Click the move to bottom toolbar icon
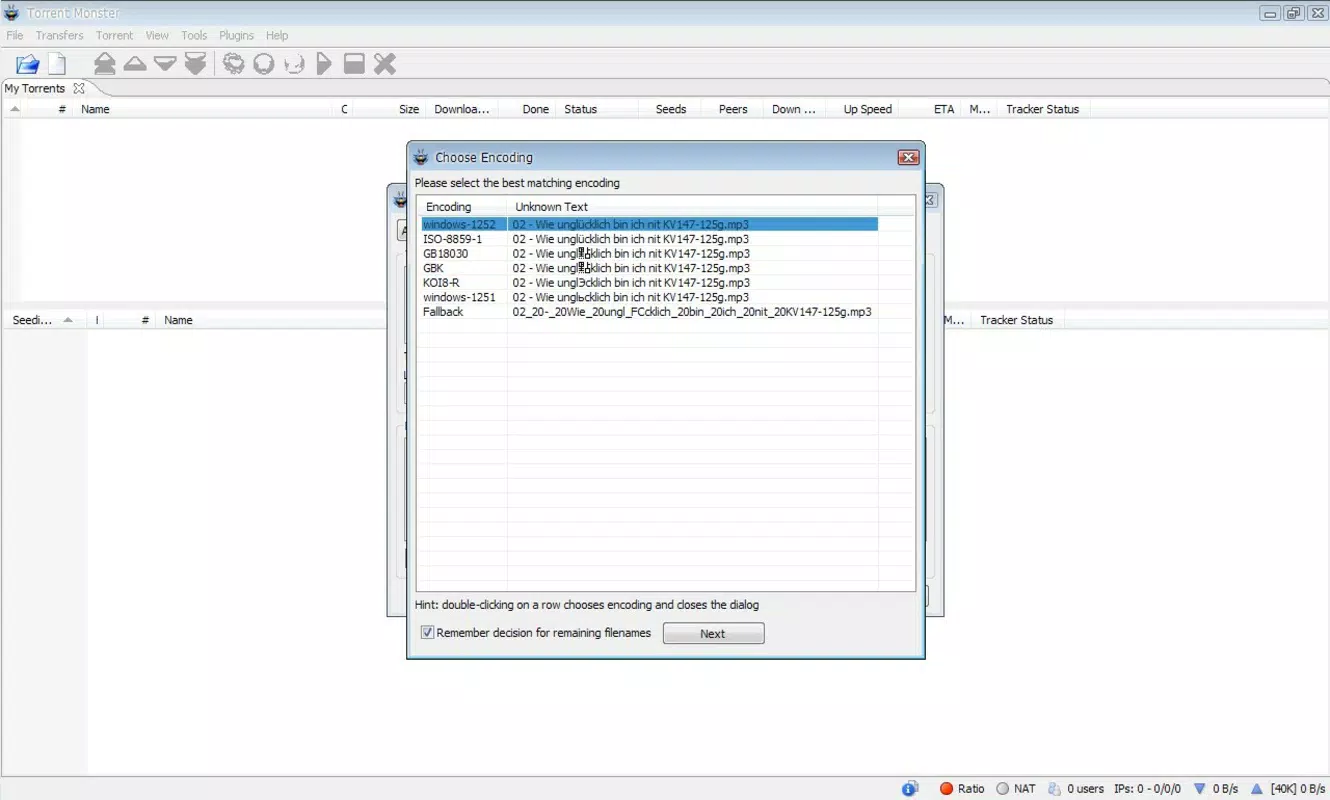 [x=195, y=64]
